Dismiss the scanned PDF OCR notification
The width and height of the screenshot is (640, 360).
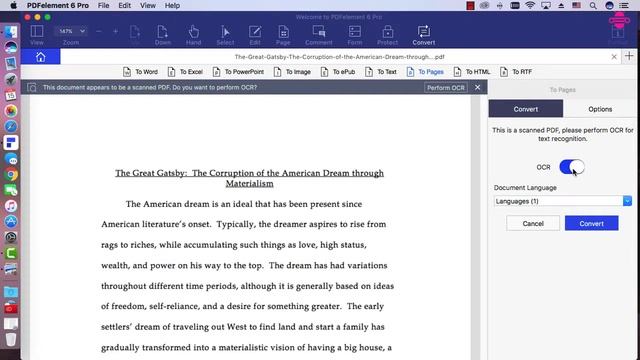click(478, 87)
